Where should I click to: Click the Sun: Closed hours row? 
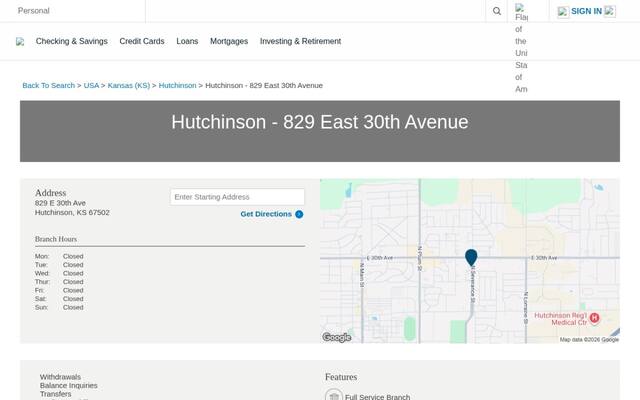(x=59, y=307)
